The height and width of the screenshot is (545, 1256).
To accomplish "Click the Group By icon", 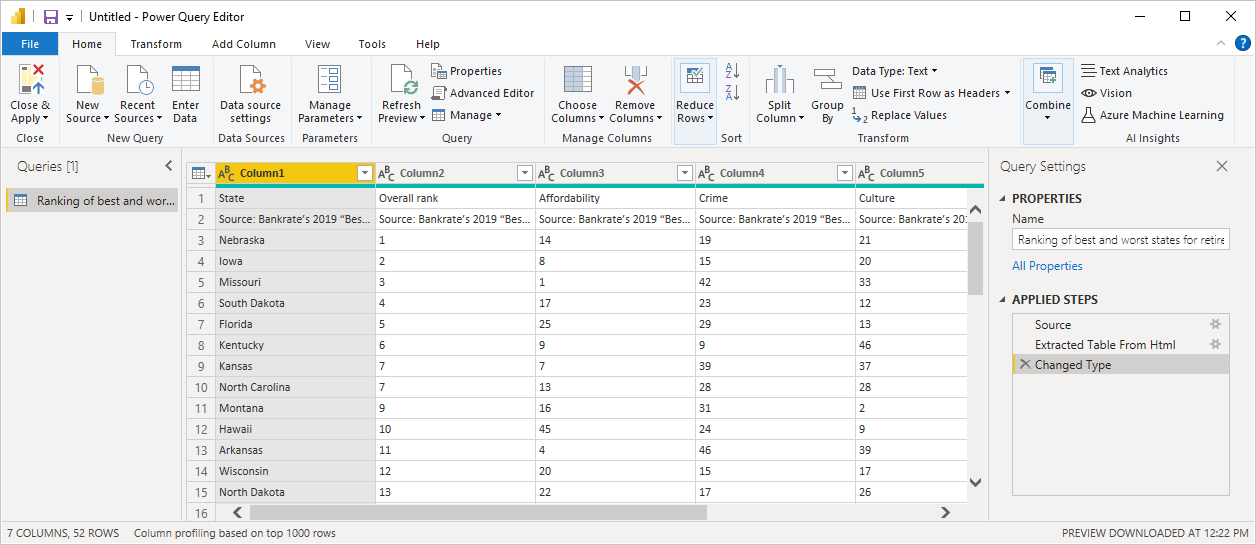I will point(827,80).
